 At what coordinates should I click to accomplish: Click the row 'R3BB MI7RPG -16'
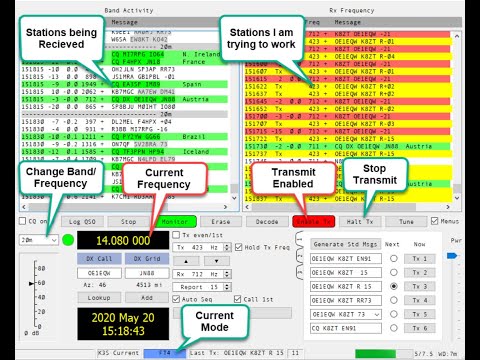[x=125, y=129]
